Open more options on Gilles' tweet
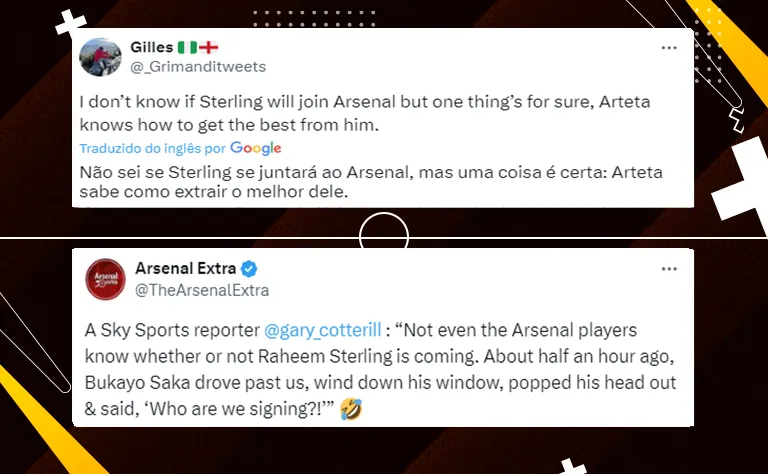Viewport: 768px width, 474px height. (669, 49)
